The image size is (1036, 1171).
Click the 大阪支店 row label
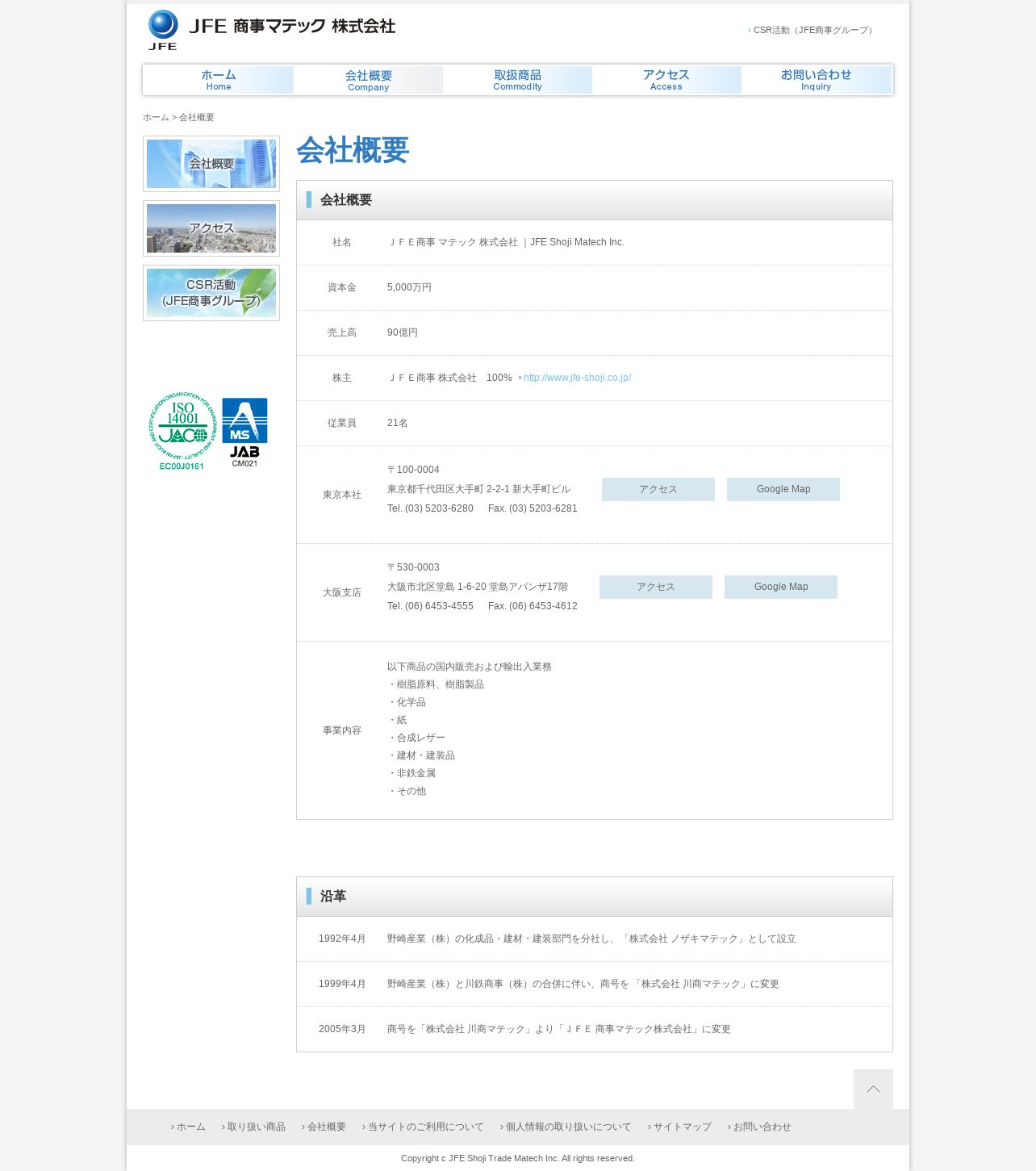click(342, 592)
